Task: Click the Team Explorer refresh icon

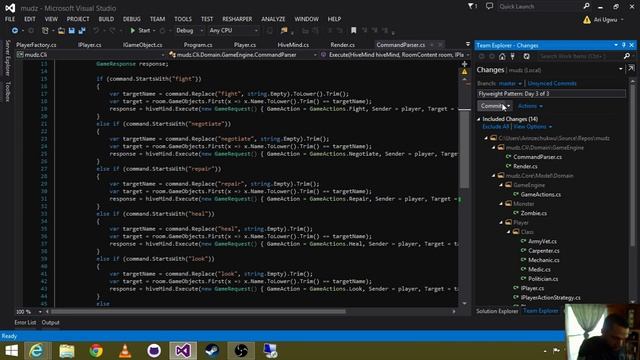Action: pyautogui.click(x=527, y=56)
